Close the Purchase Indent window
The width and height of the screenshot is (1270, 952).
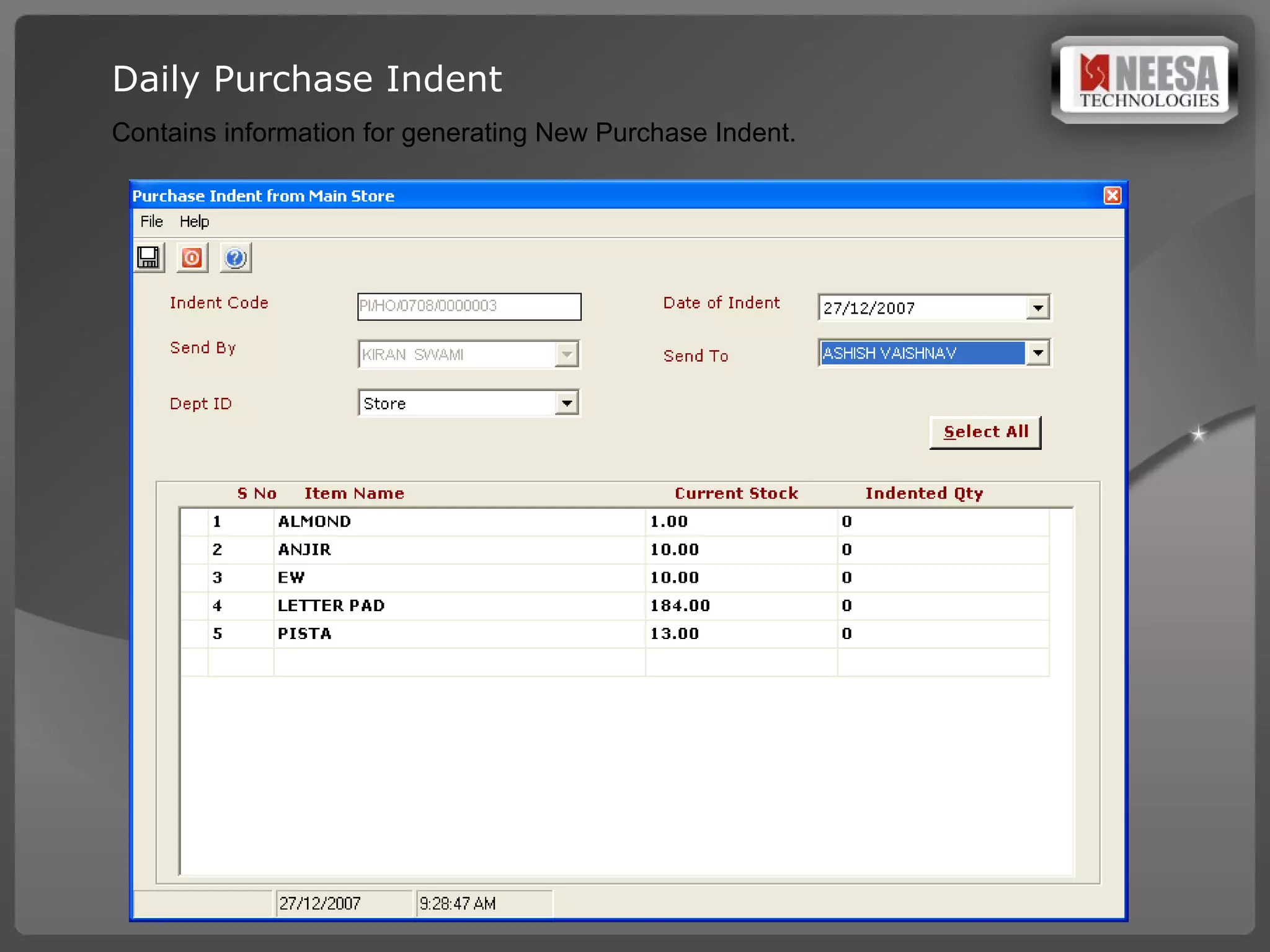[1112, 196]
